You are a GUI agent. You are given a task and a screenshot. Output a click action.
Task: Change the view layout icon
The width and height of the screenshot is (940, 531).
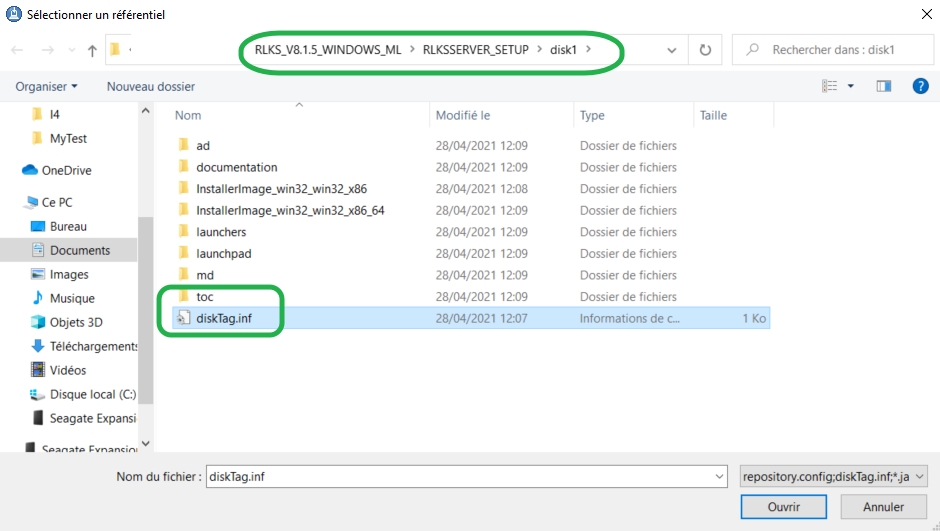(830, 86)
